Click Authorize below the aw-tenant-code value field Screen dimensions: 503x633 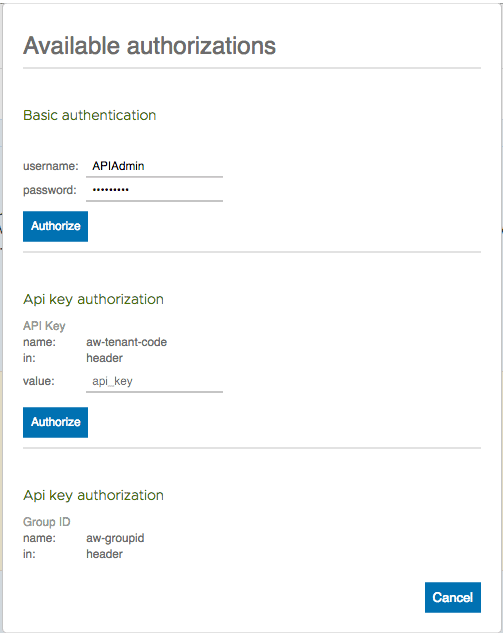click(55, 422)
